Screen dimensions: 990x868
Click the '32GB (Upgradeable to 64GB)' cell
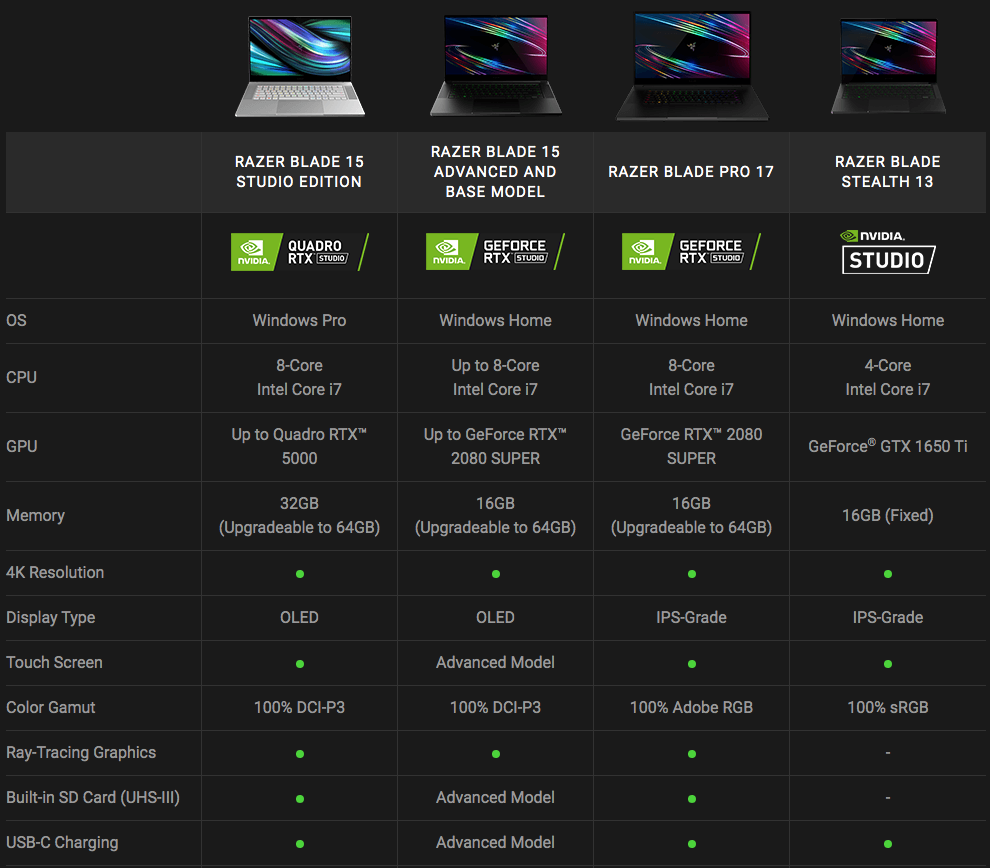point(299,515)
